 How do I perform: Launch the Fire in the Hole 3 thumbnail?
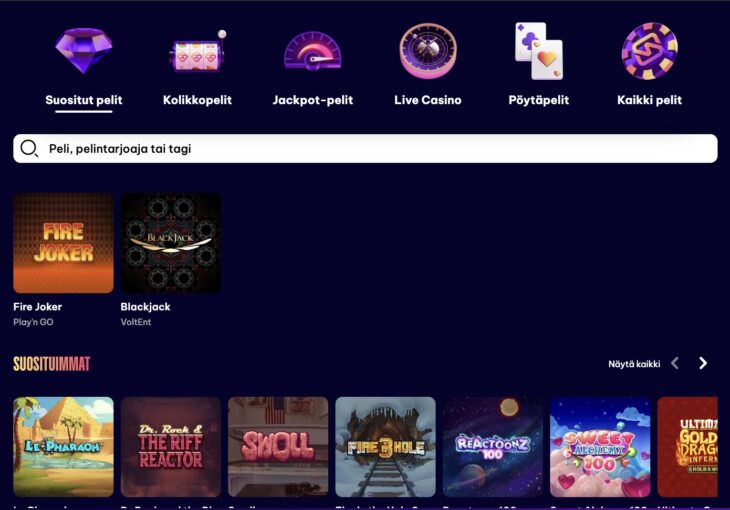pyautogui.click(x=385, y=447)
